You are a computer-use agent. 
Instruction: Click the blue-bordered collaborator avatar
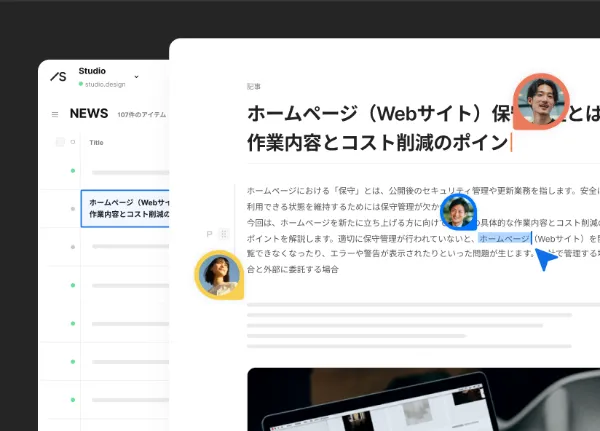pos(458,212)
